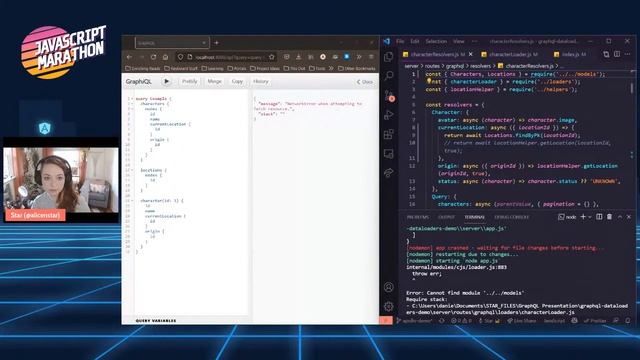Focus the localhost address bar
Viewport: 640px width, 360px height.
[227, 57]
